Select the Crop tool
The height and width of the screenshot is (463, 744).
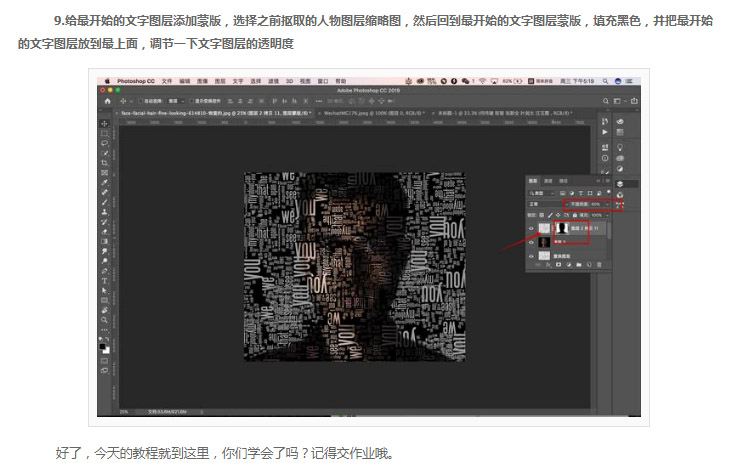pyautogui.click(x=104, y=163)
